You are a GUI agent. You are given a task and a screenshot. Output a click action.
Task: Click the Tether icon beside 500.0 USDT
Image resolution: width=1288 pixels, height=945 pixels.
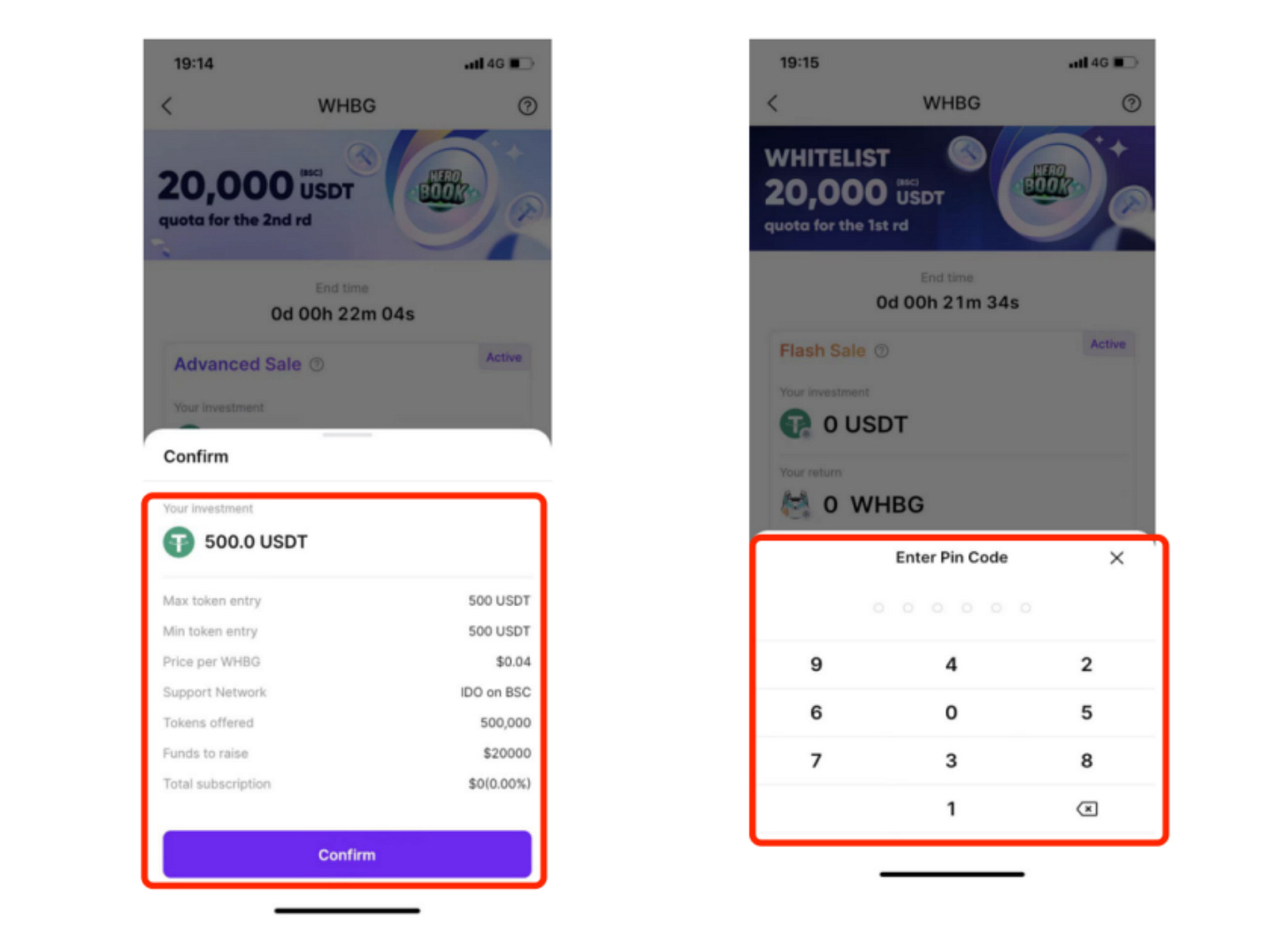tap(179, 542)
